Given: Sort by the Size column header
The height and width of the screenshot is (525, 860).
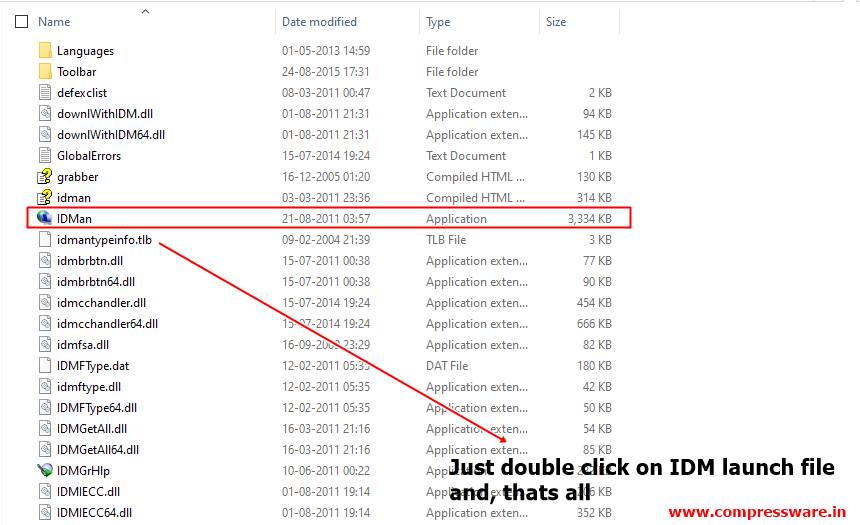Looking at the screenshot, I should pyautogui.click(x=556, y=22).
